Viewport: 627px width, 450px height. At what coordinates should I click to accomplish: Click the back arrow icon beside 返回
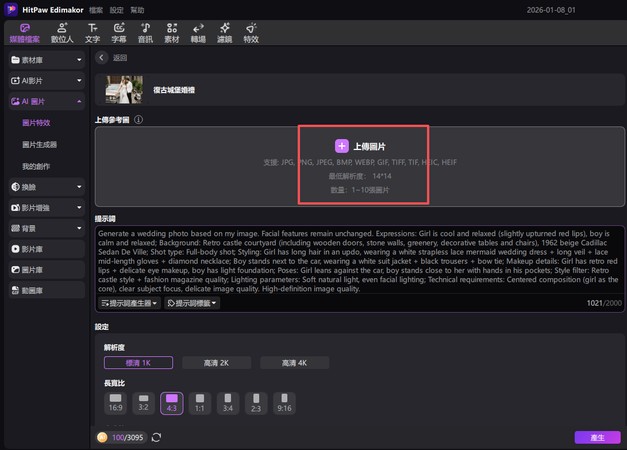click(x=102, y=58)
